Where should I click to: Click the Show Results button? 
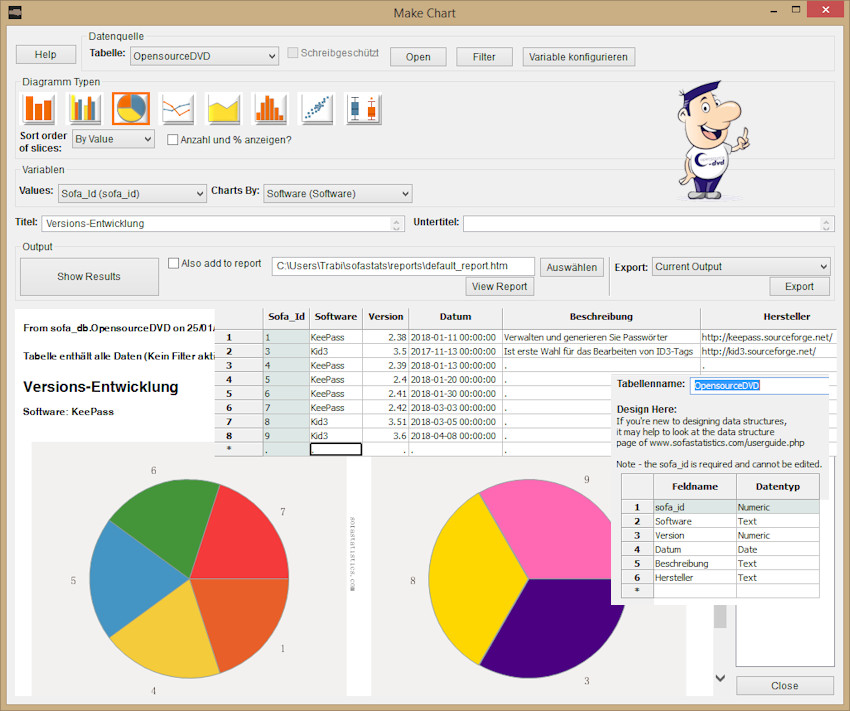pyautogui.click(x=89, y=277)
